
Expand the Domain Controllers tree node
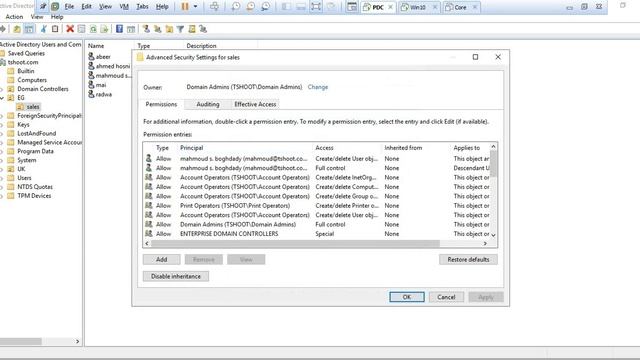click(2, 89)
